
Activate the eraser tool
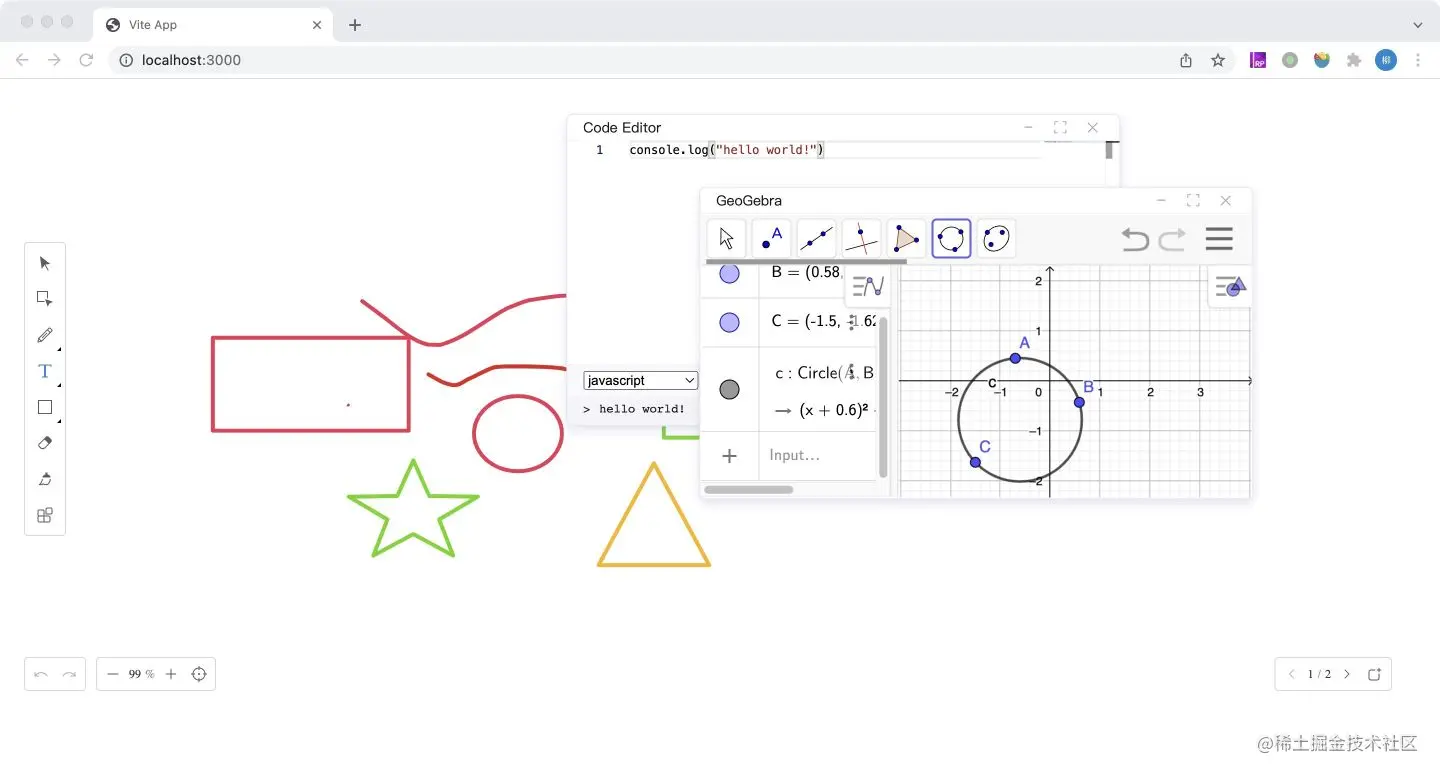pos(44,443)
